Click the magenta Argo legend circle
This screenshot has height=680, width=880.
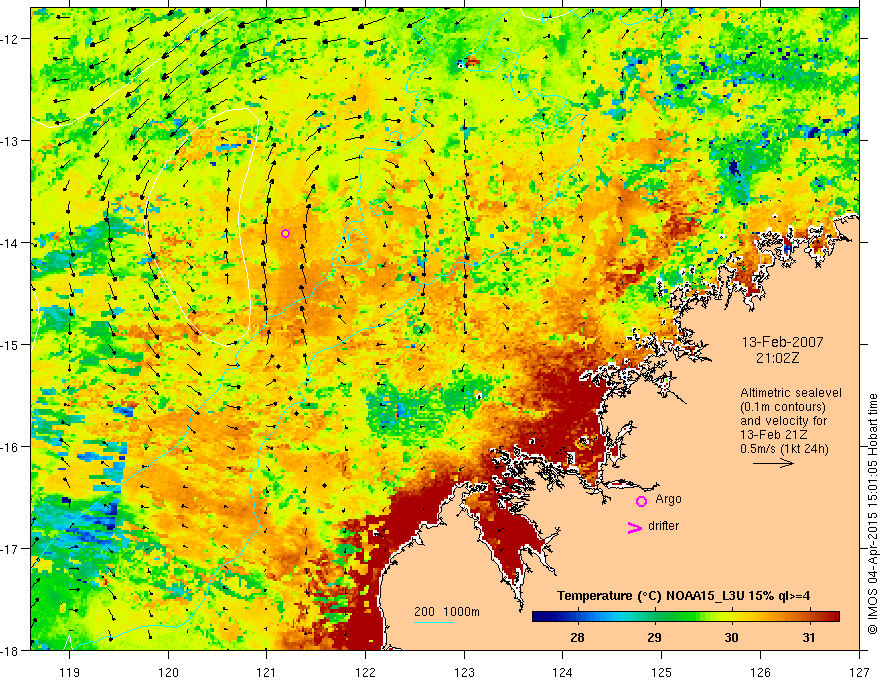click(641, 501)
